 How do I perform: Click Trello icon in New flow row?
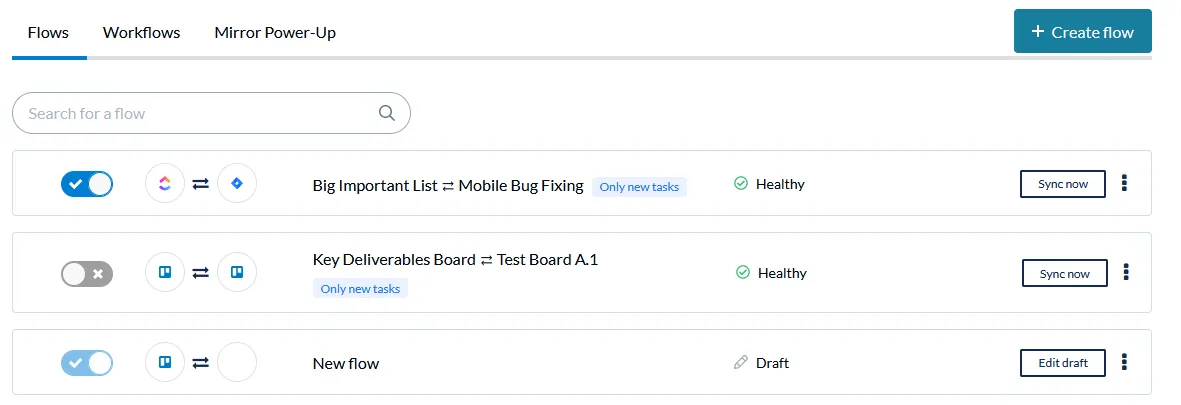pos(165,362)
